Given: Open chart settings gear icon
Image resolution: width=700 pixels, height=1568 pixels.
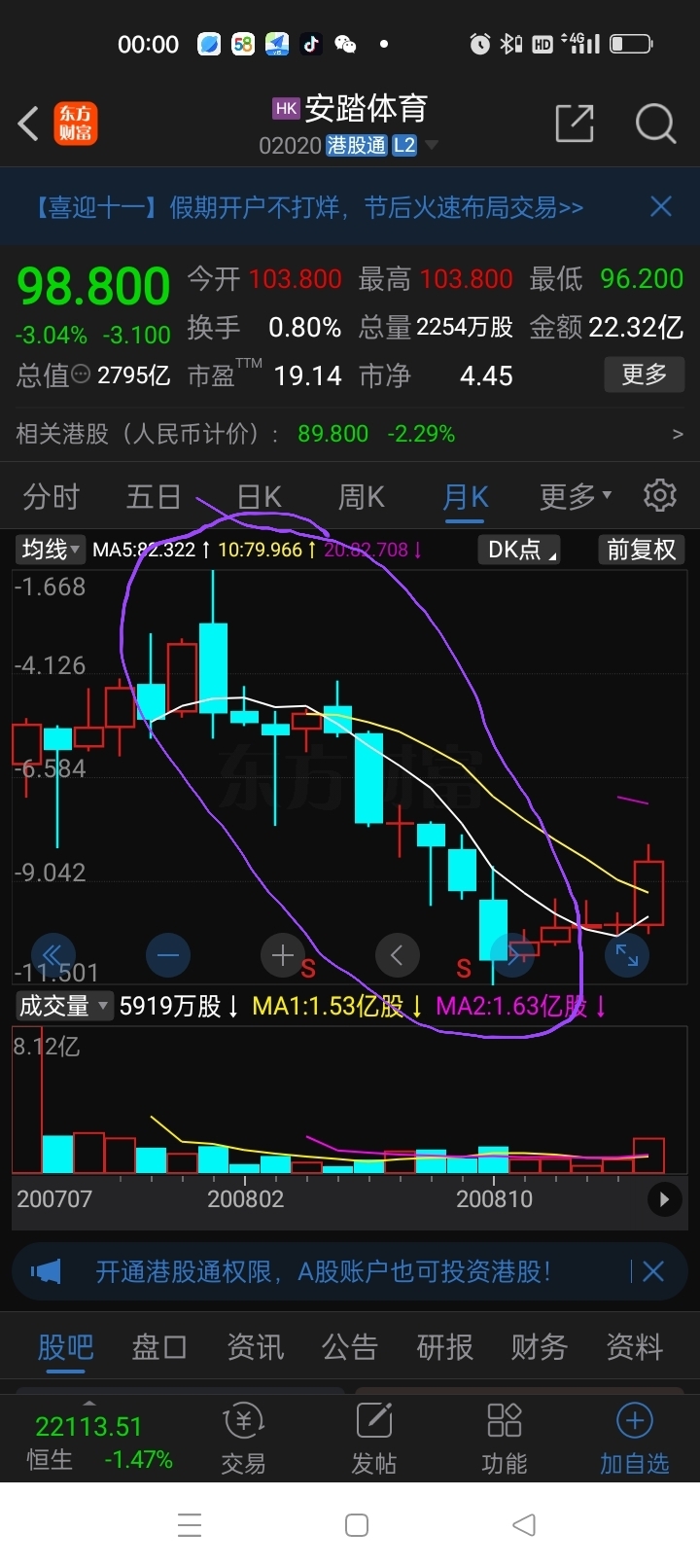Looking at the screenshot, I should tap(660, 495).
